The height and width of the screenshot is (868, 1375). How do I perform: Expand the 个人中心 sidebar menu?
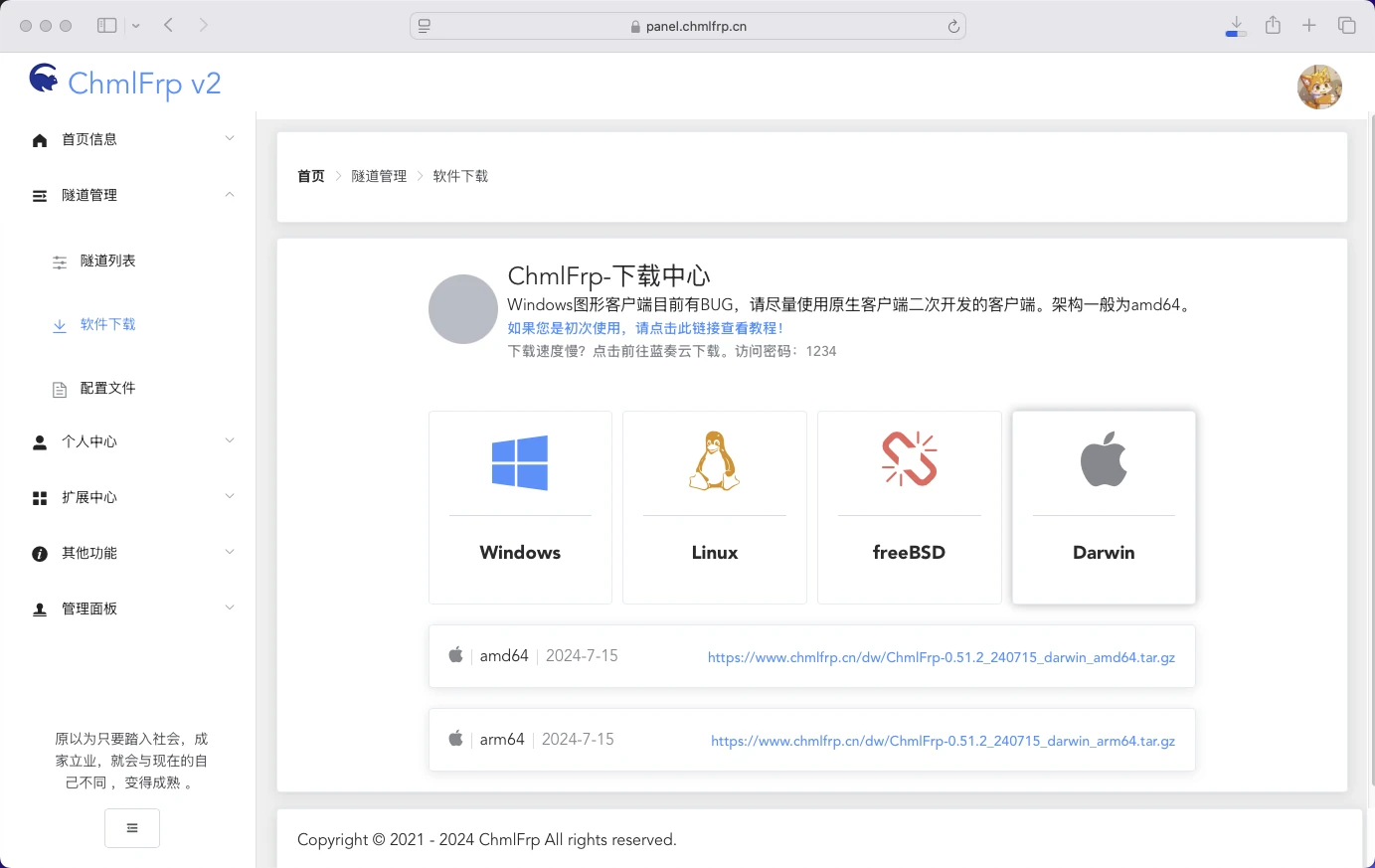(129, 441)
